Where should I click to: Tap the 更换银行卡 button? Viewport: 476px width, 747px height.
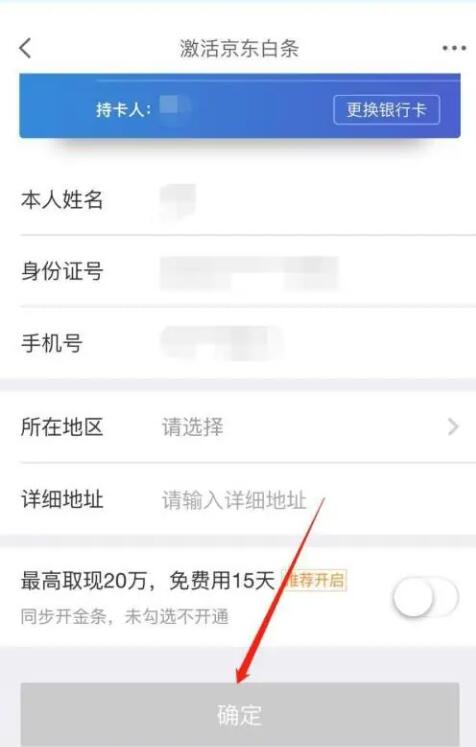click(x=386, y=110)
